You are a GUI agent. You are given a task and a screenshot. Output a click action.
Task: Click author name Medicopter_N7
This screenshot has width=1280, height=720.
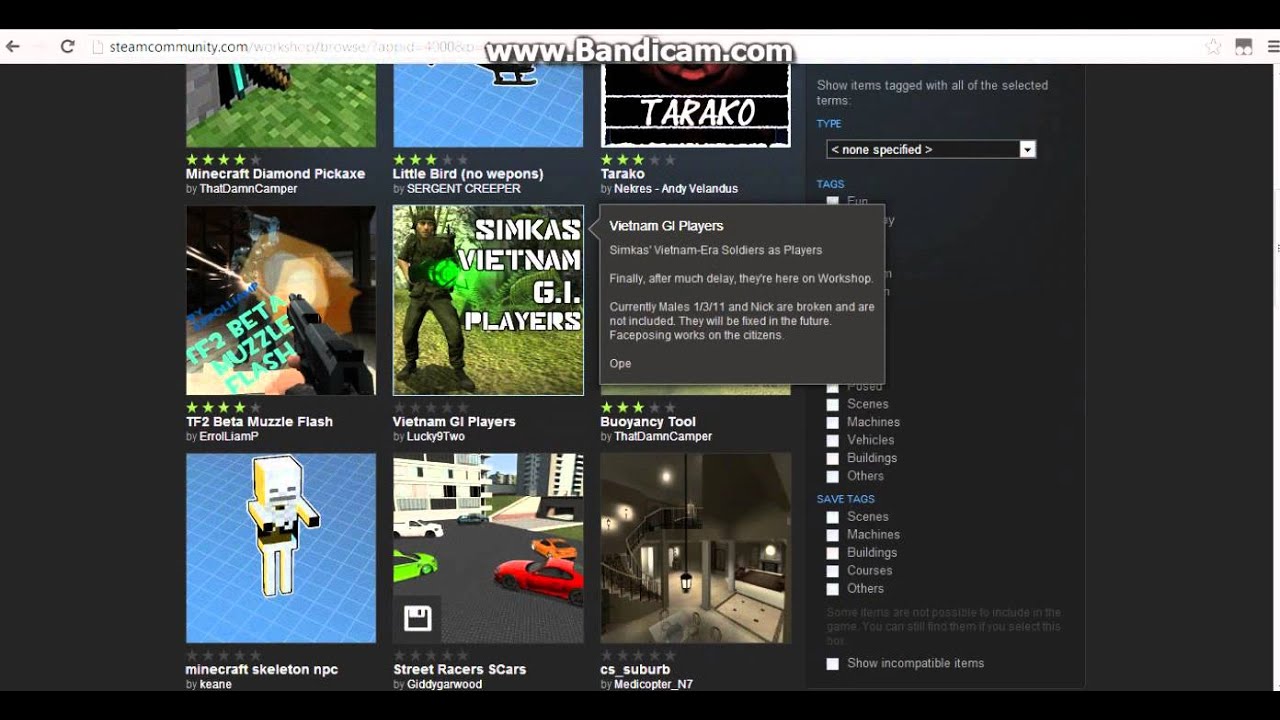(652, 685)
